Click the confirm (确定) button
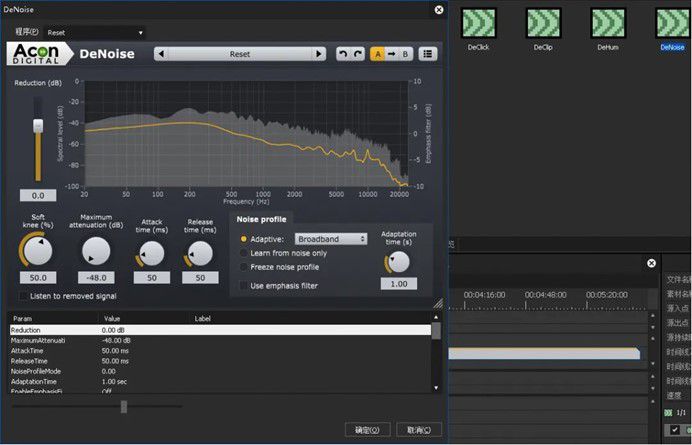This screenshot has height=445, width=692. pyautogui.click(x=368, y=430)
